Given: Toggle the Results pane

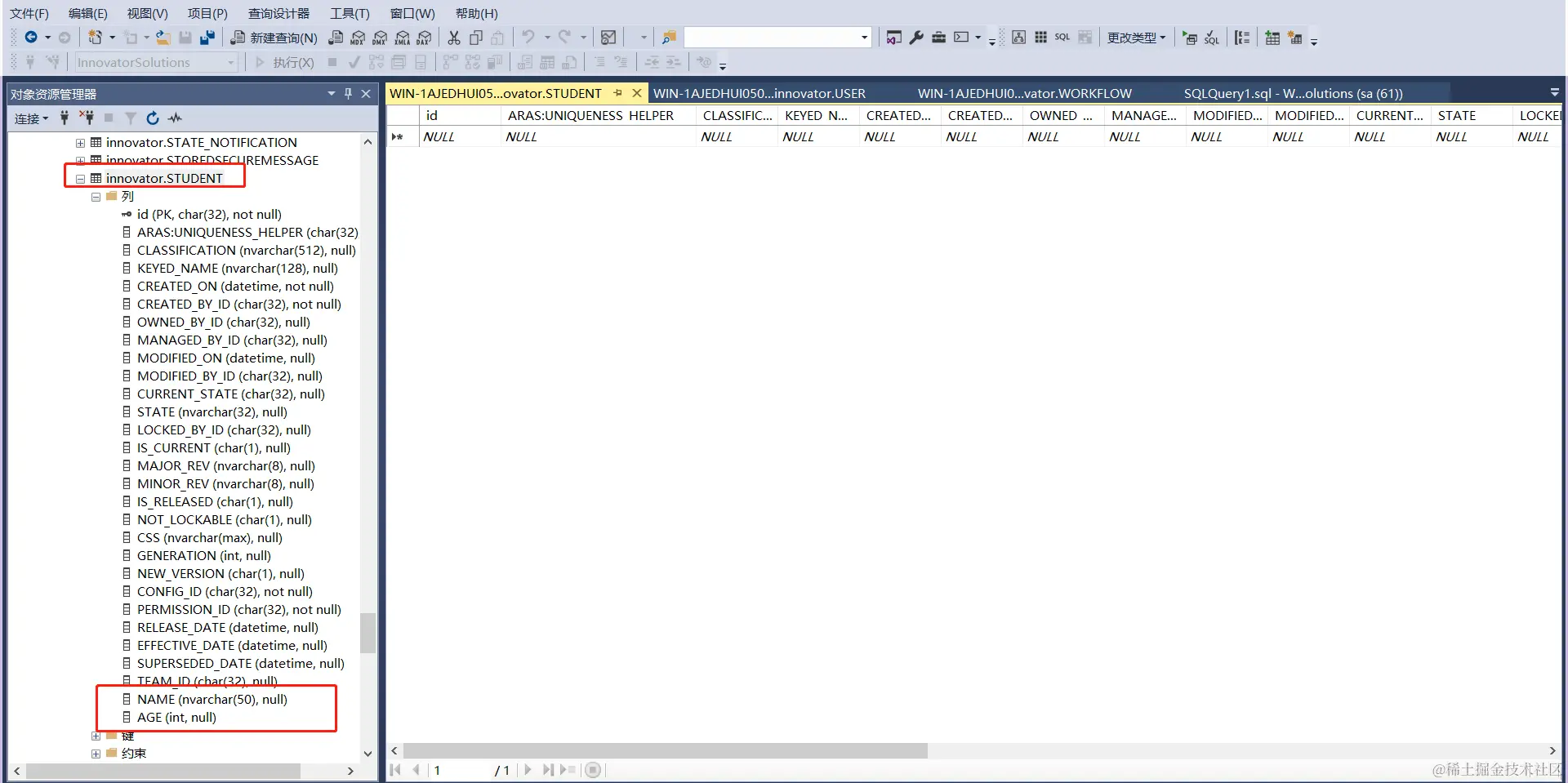Looking at the screenshot, I should 1085,38.
